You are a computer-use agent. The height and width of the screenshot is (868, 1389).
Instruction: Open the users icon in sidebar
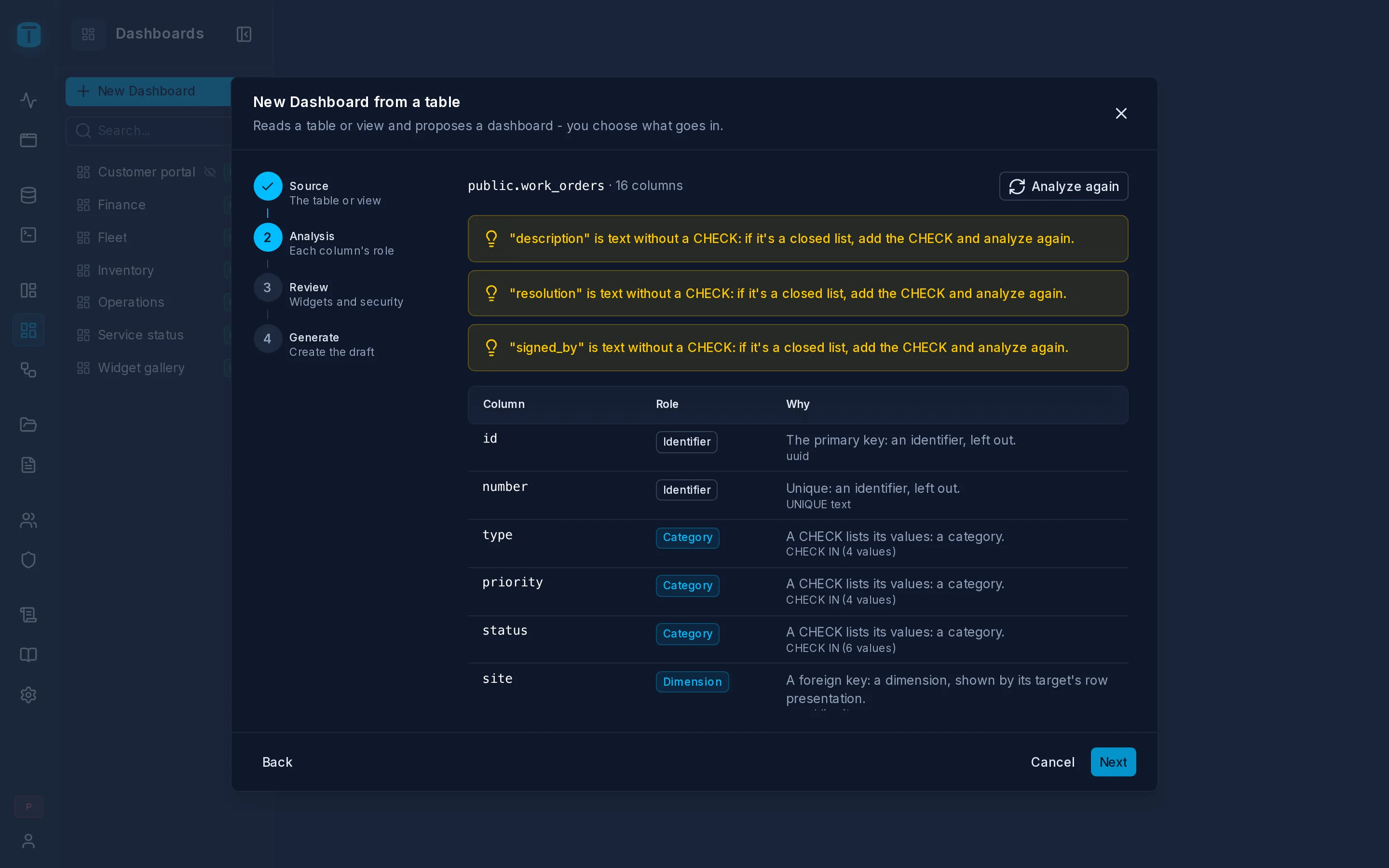[x=28, y=520]
